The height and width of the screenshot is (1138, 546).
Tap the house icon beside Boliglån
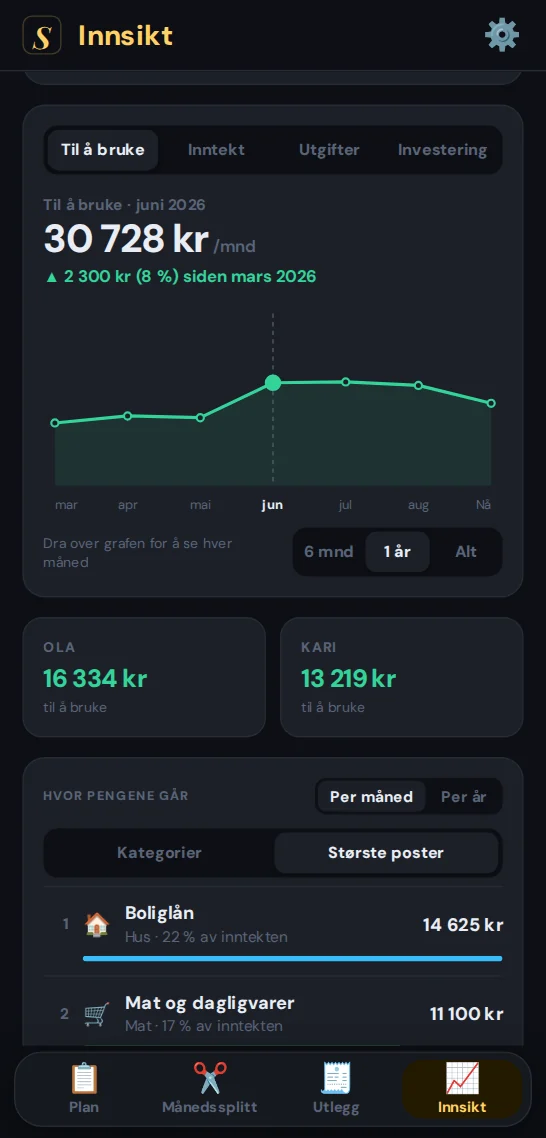pos(97,925)
